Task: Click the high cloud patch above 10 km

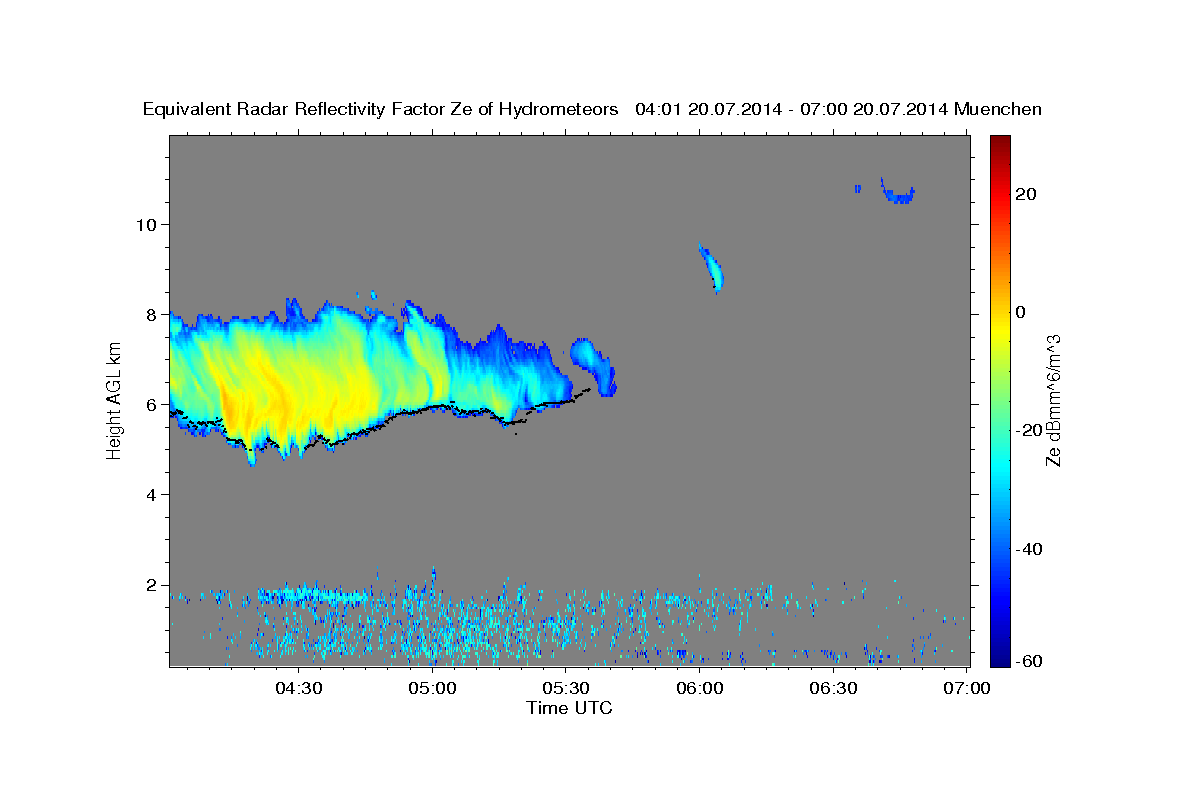Action: click(898, 191)
